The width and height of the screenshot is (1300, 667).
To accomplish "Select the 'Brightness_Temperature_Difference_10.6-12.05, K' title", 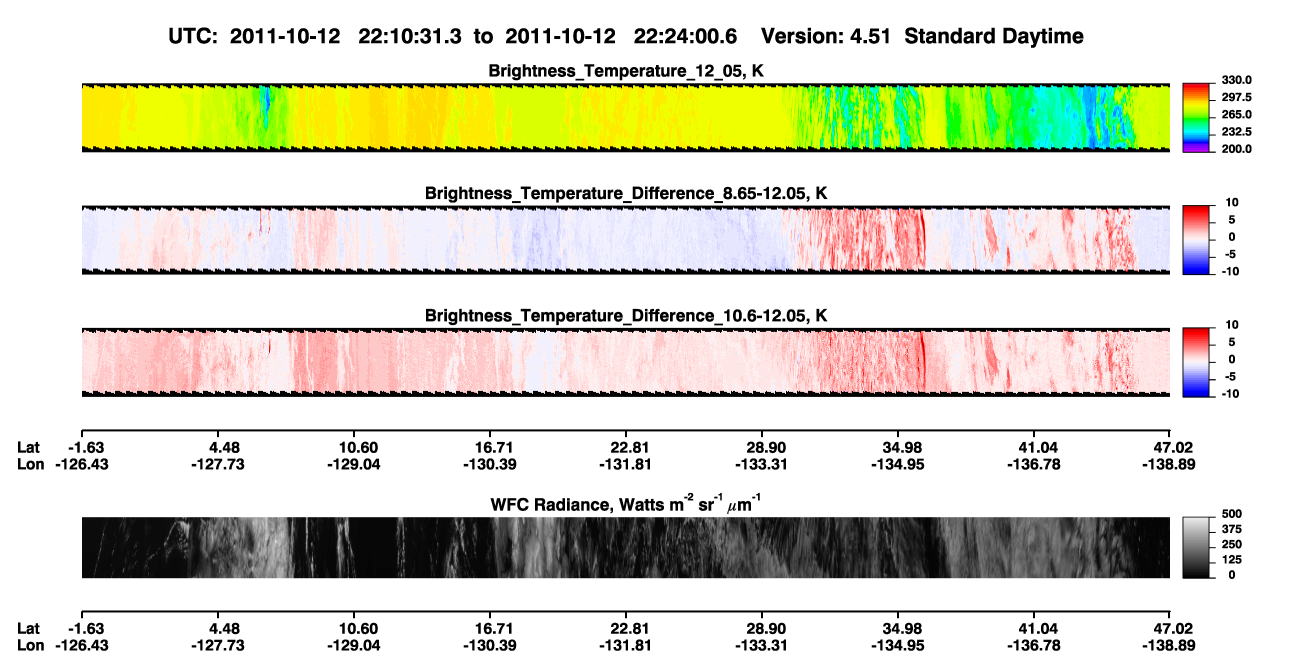I will click(626, 316).
